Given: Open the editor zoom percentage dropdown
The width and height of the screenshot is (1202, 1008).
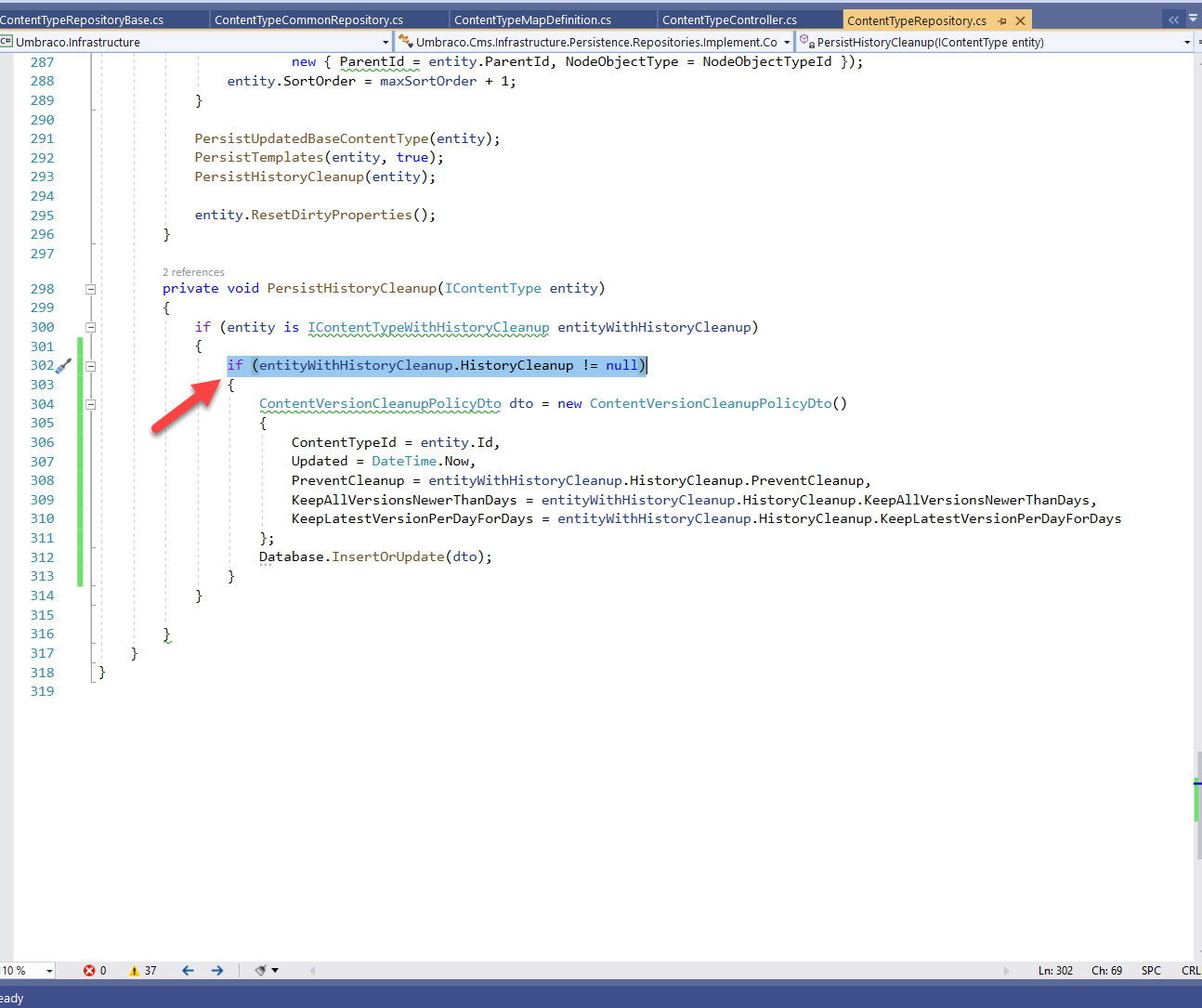Looking at the screenshot, I should point(49,971).
